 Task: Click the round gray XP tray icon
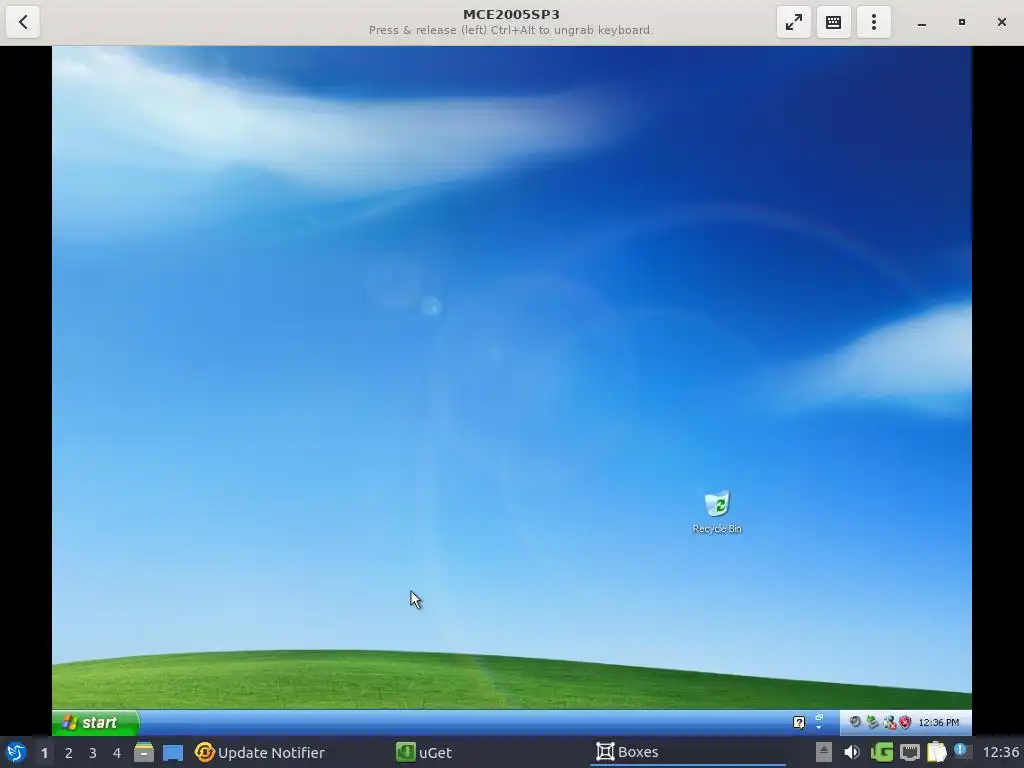click(x=855, y=722)
